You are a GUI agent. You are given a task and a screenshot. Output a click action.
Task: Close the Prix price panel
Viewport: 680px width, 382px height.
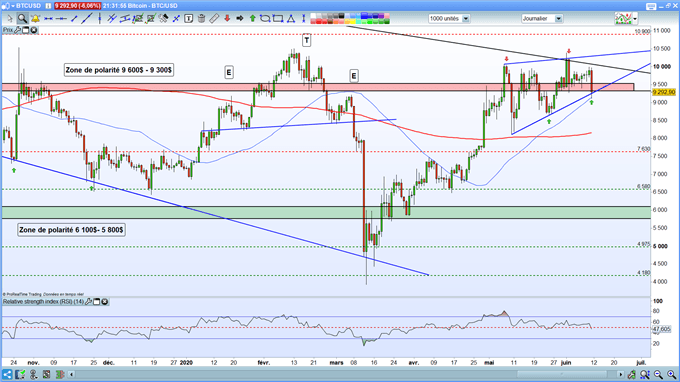pos(33,30)
